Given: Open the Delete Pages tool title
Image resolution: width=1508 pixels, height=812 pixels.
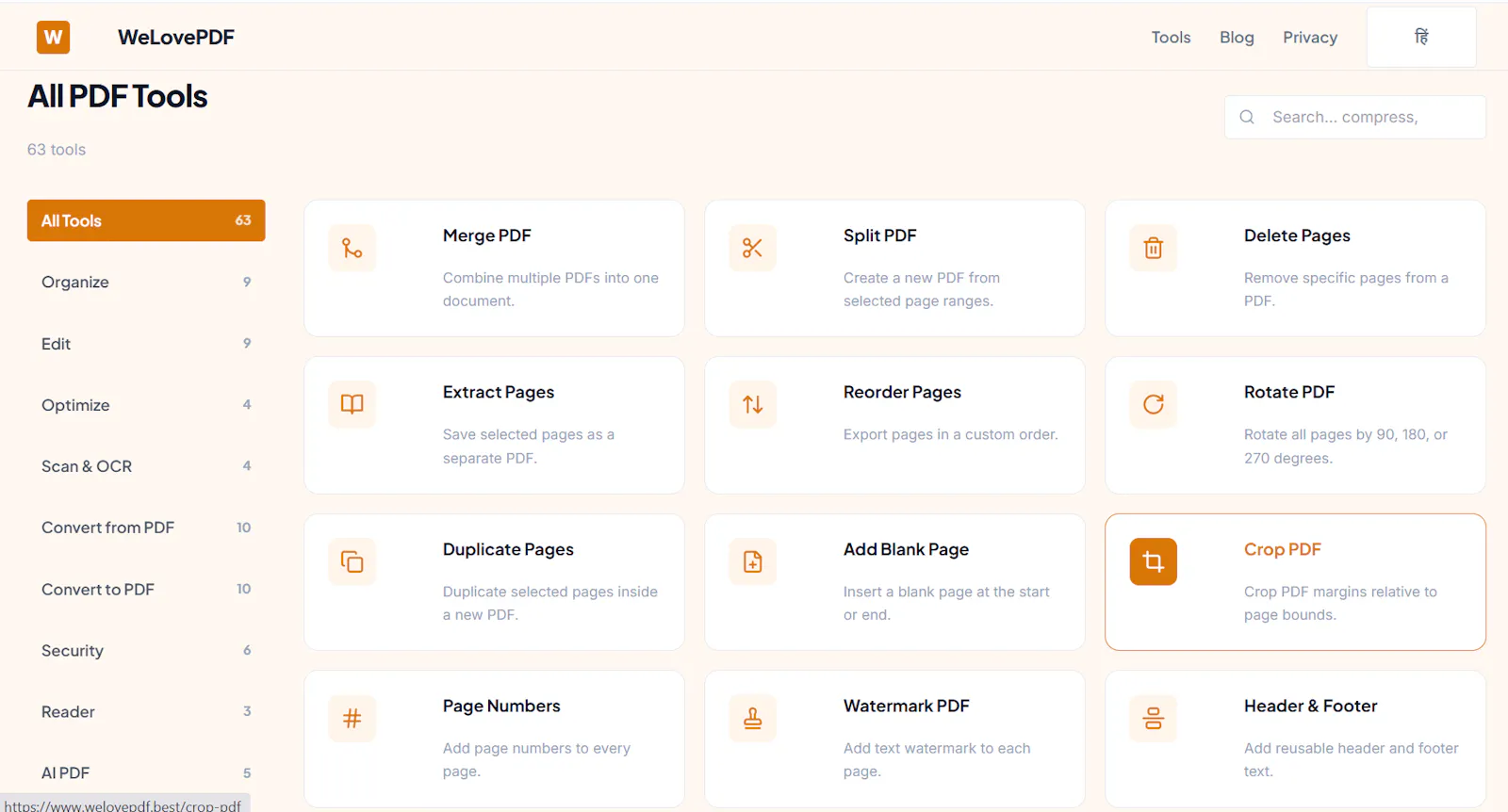Looking at the screenshot, I should tap(1297, 235).
